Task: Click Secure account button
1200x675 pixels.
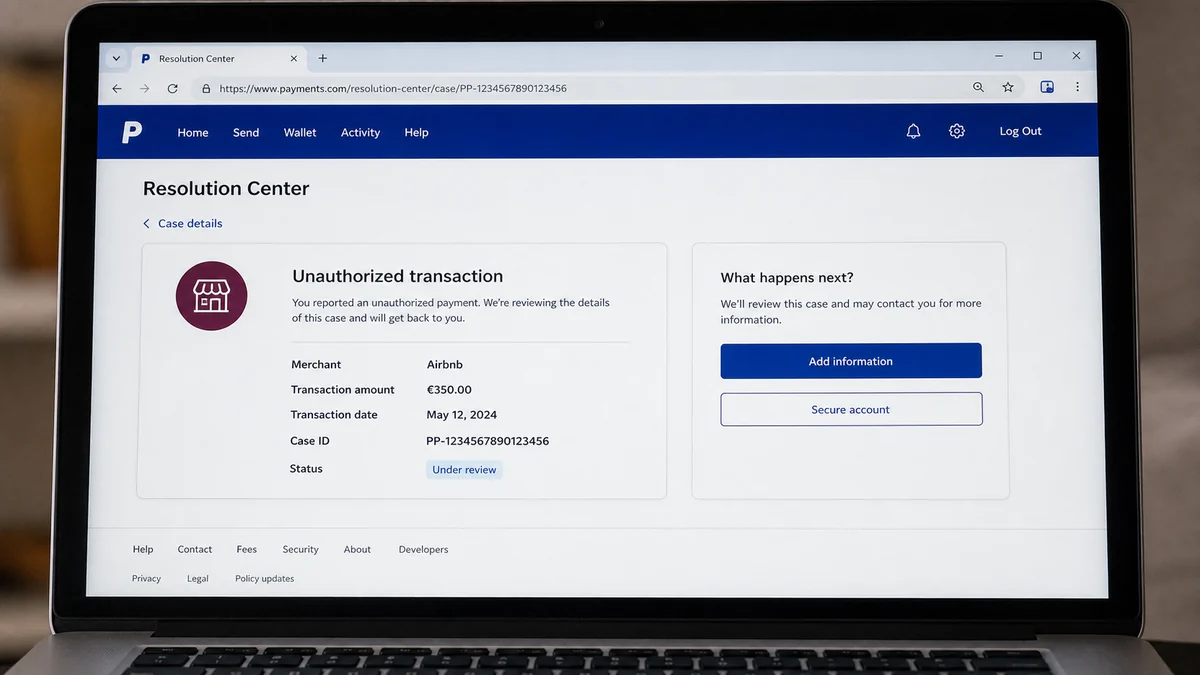Action: pyautogui.click(x=851, y=409)
